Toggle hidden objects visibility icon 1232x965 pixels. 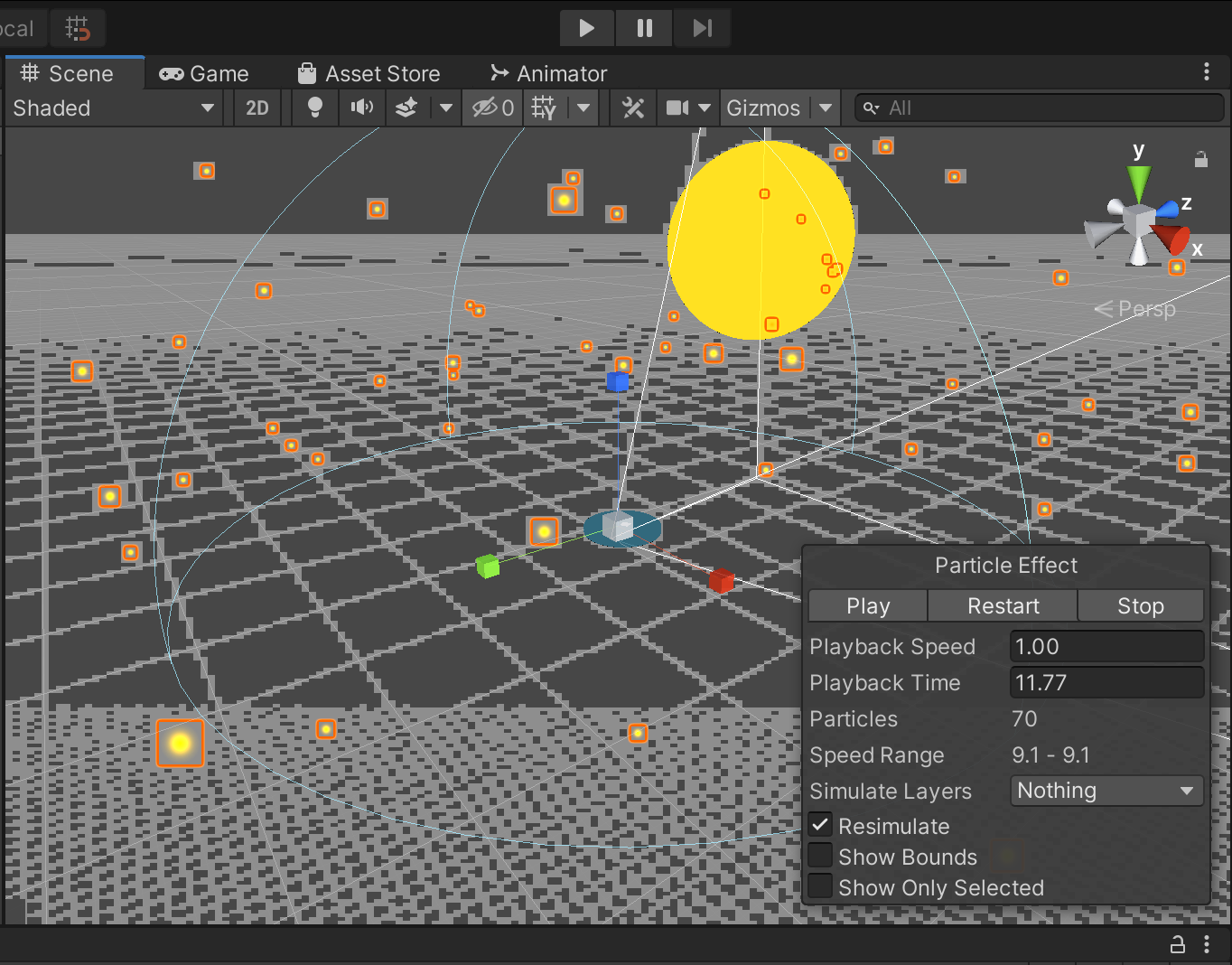[493, 108]
